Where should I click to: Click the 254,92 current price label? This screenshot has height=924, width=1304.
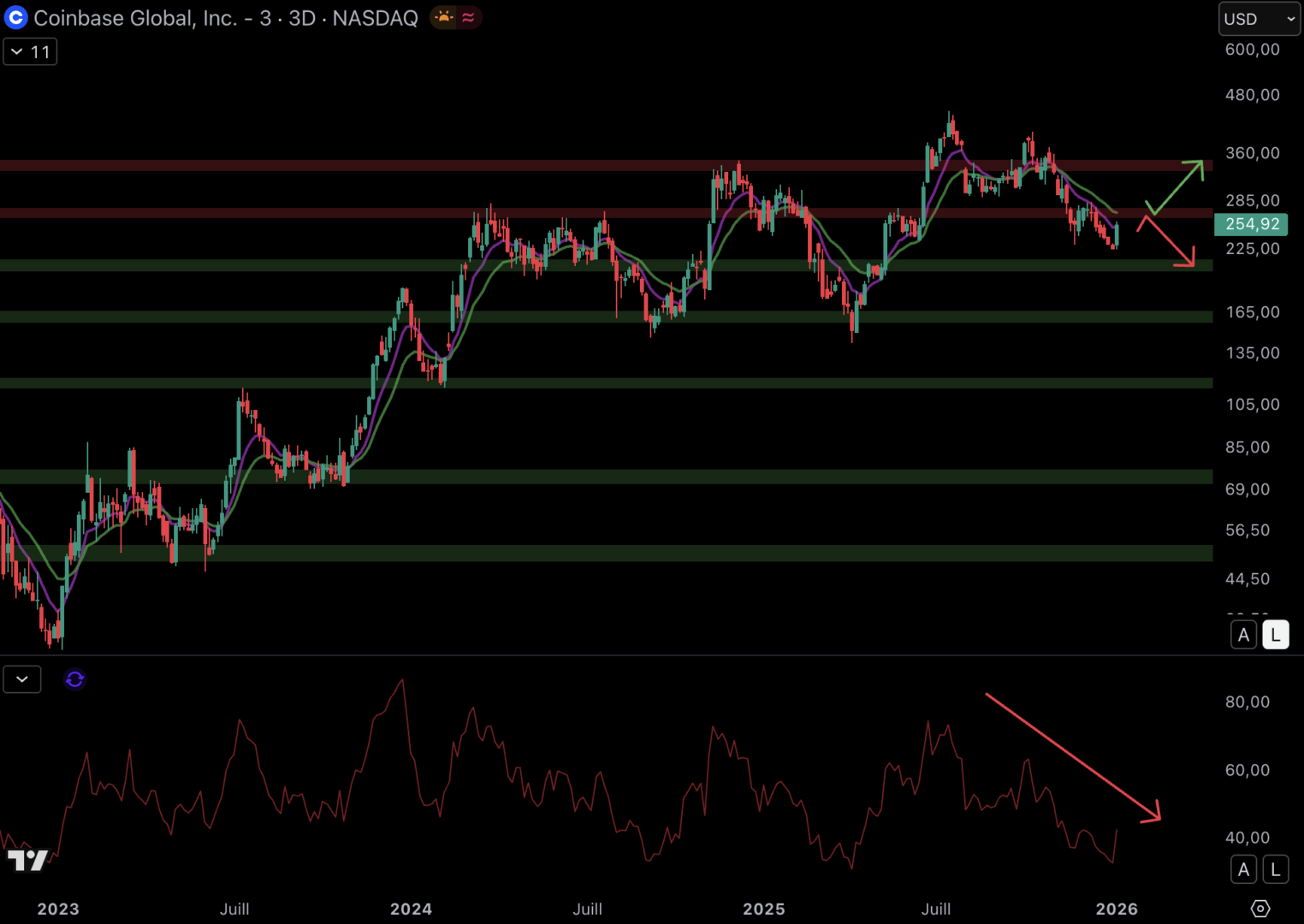(x=1251, y=224)
